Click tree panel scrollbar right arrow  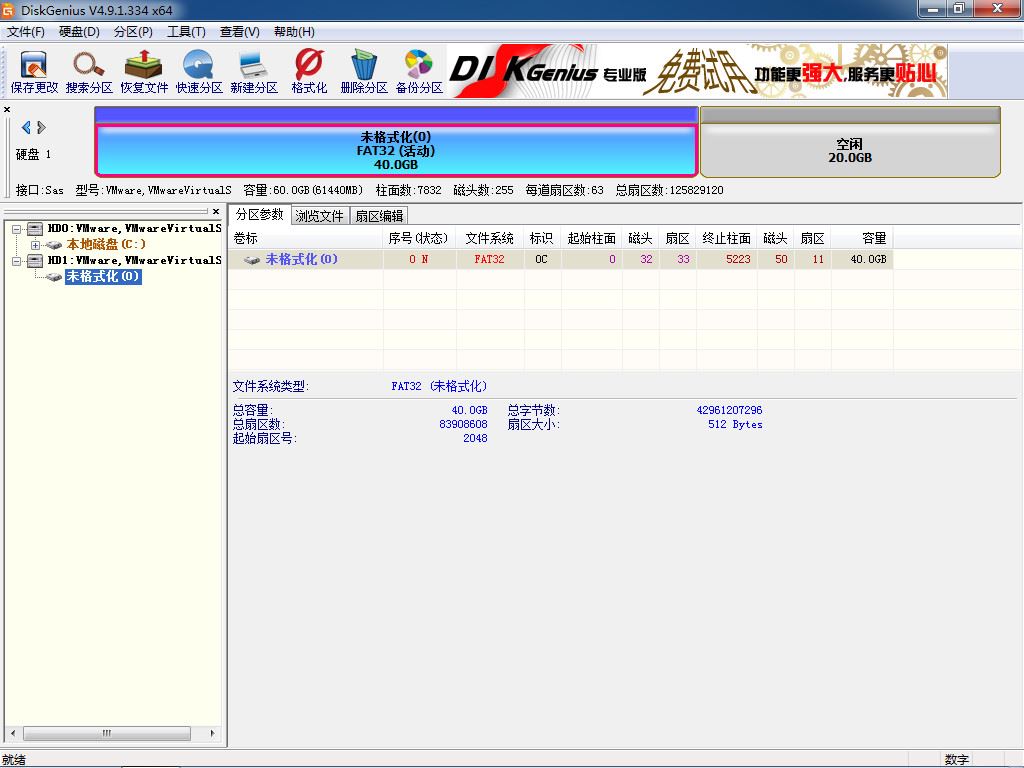pyautogui.click(x=212, y=733)
